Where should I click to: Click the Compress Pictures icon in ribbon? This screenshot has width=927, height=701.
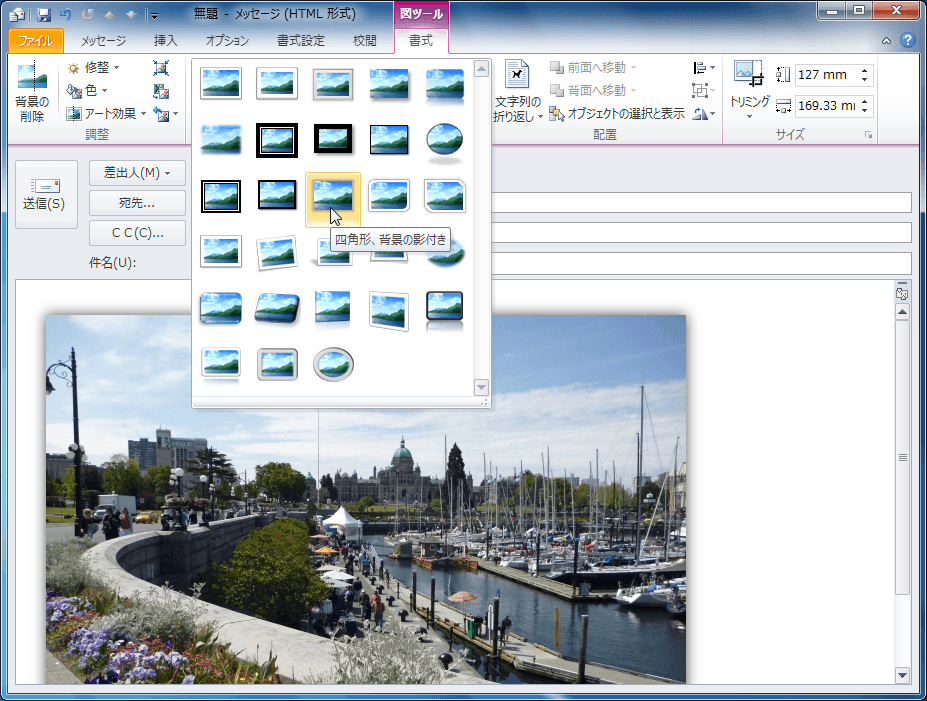161,68
